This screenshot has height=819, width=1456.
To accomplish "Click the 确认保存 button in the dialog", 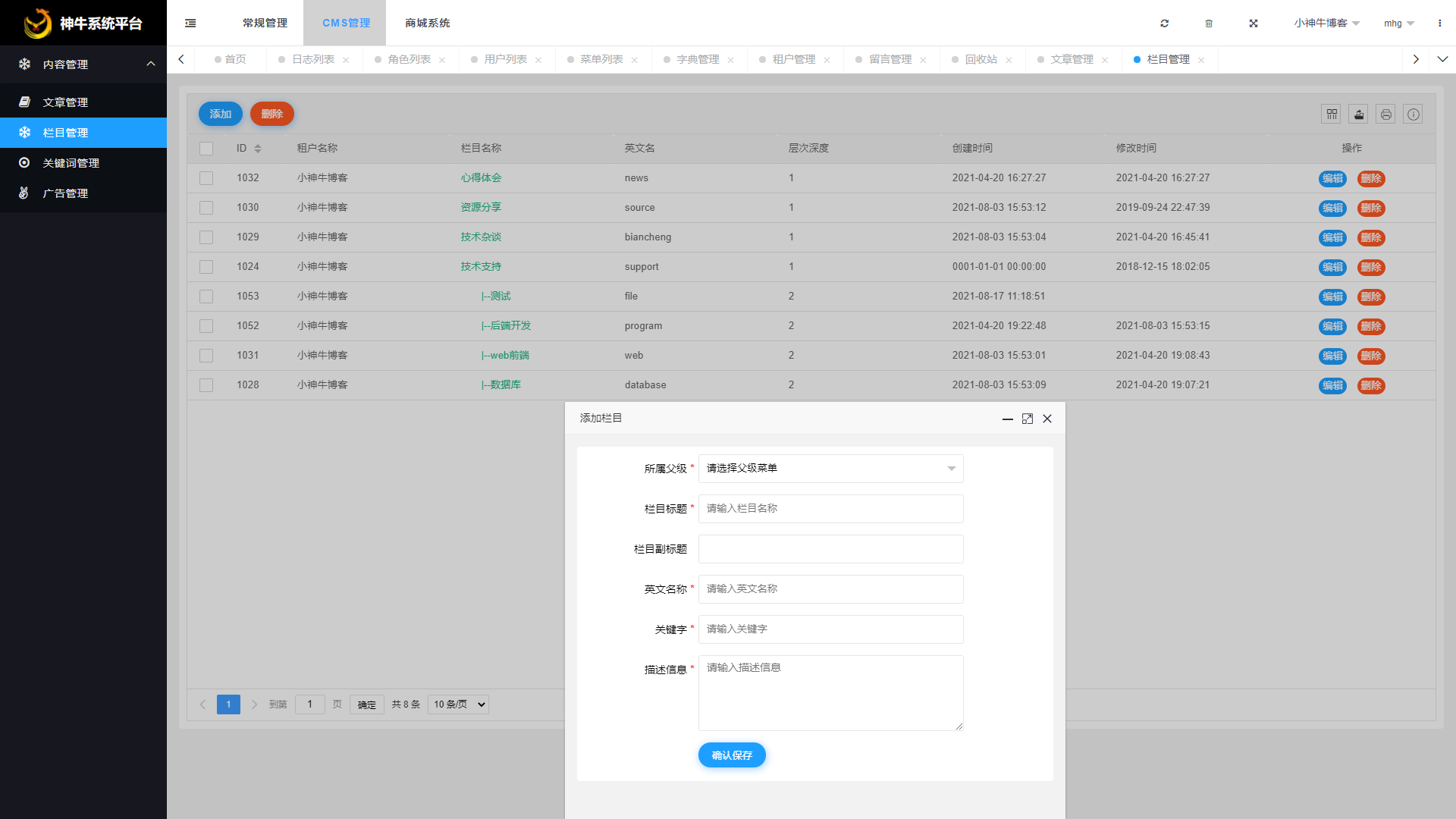I will click(732, 755).
